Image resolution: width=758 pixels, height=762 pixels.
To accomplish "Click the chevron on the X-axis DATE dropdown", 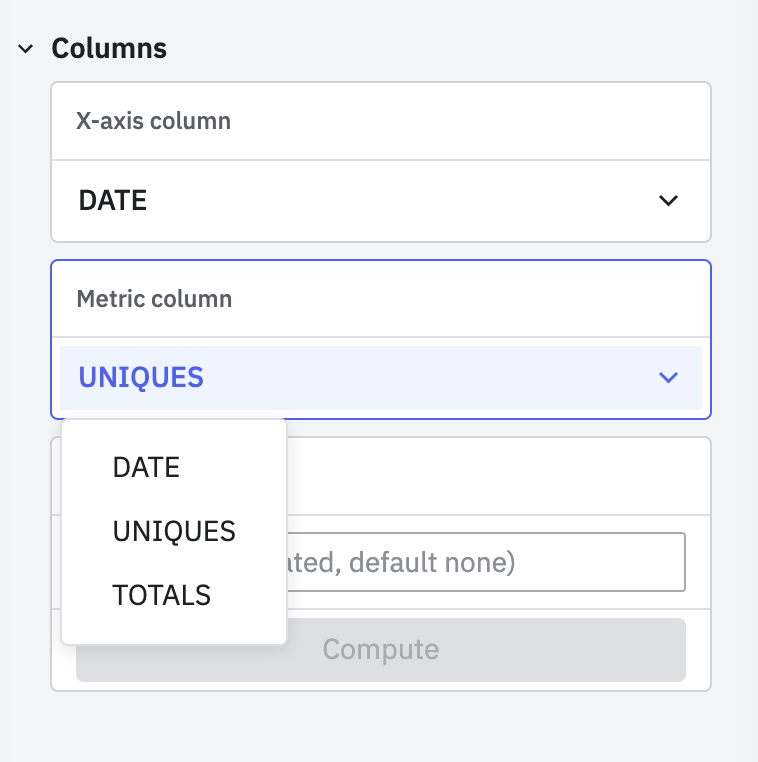I will 668,201.
